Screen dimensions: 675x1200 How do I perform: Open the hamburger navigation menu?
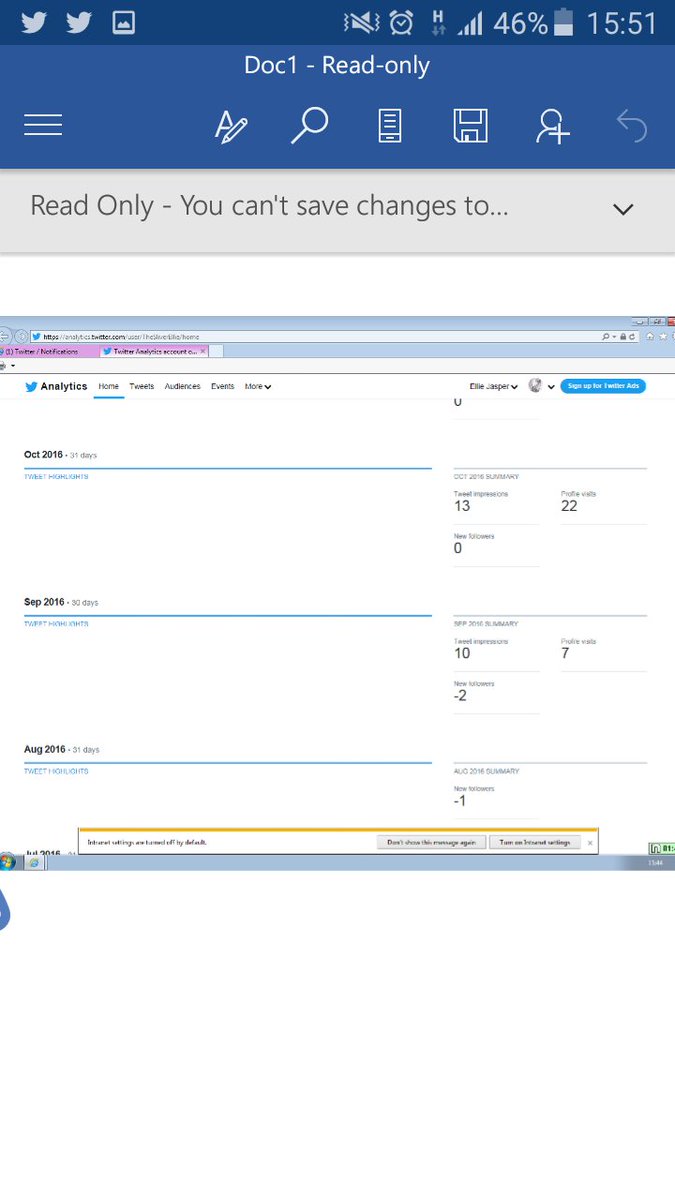pyautogui.click(x=43, y=125)
